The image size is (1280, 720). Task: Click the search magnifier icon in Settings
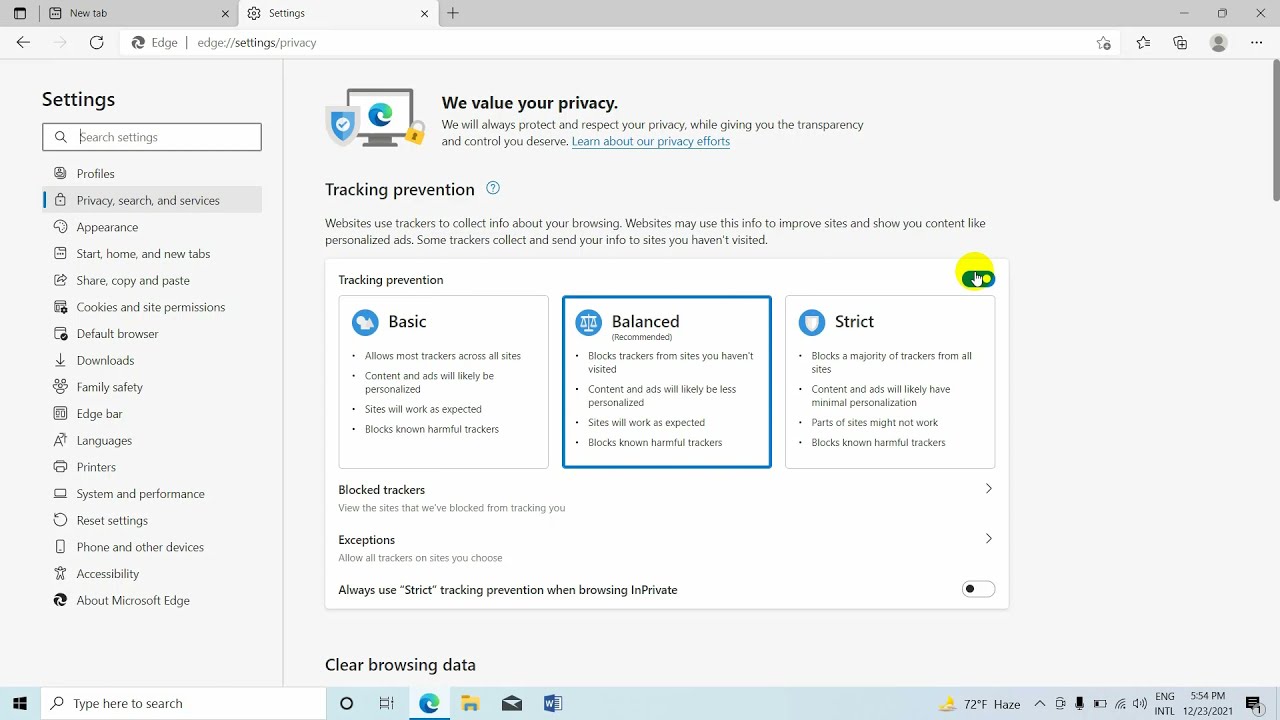point(61,137)
